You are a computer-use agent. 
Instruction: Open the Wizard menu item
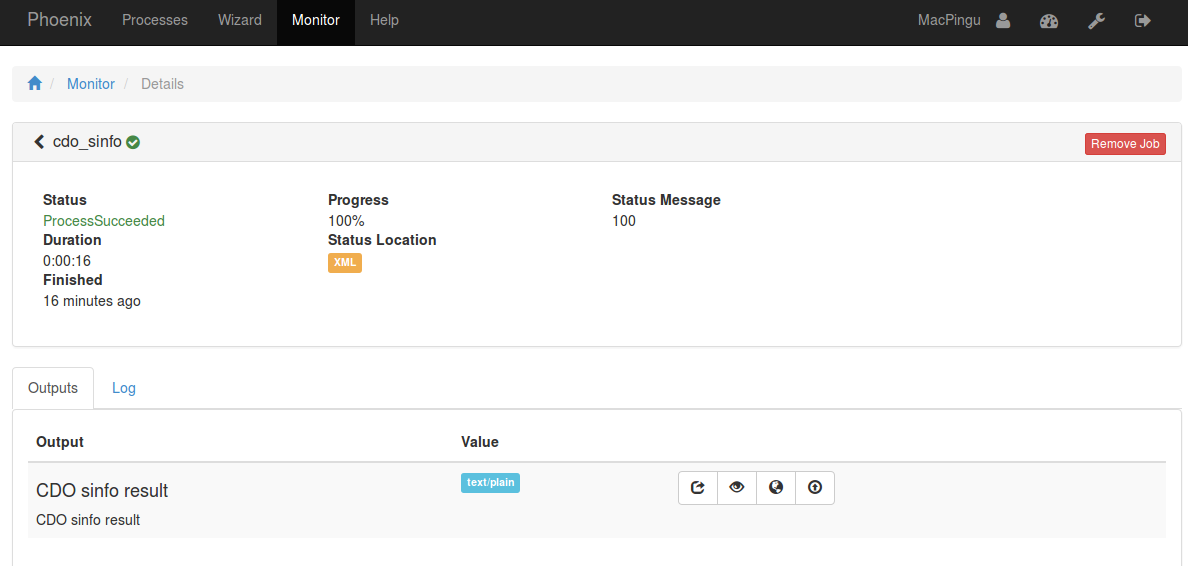click(x=240, y=20)
